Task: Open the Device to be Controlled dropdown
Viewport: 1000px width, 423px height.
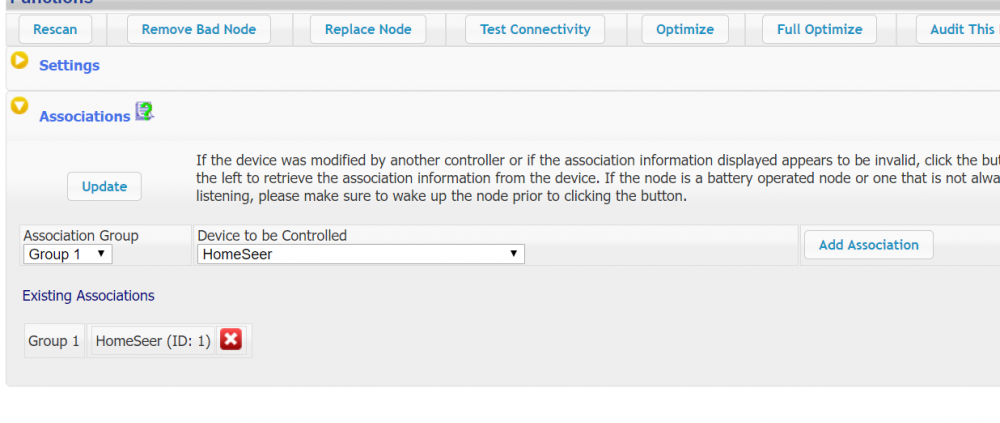Action: 360,254
